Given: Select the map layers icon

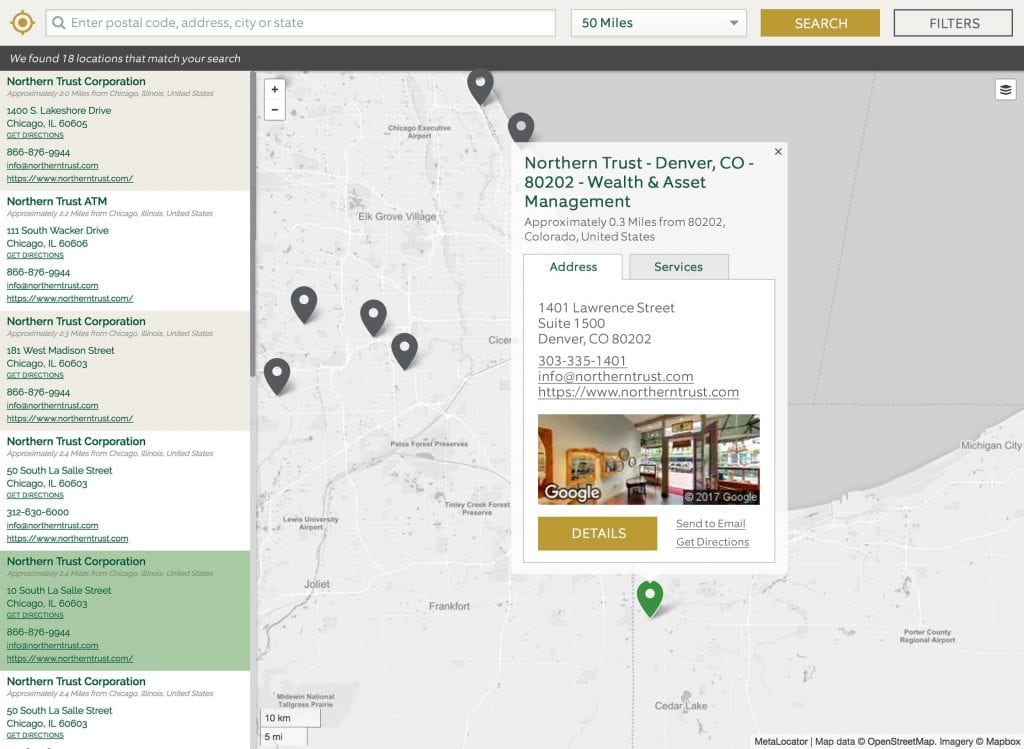Looking at the screenshot, I should click(x=1006, y=89).
